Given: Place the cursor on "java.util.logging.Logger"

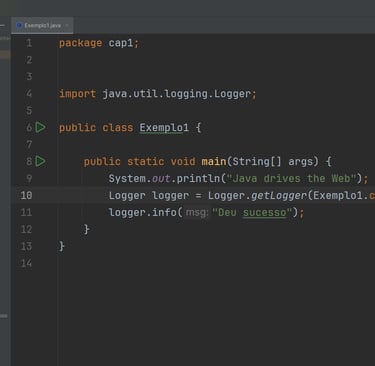Looking at the screenshot, I should coord(176,94).
